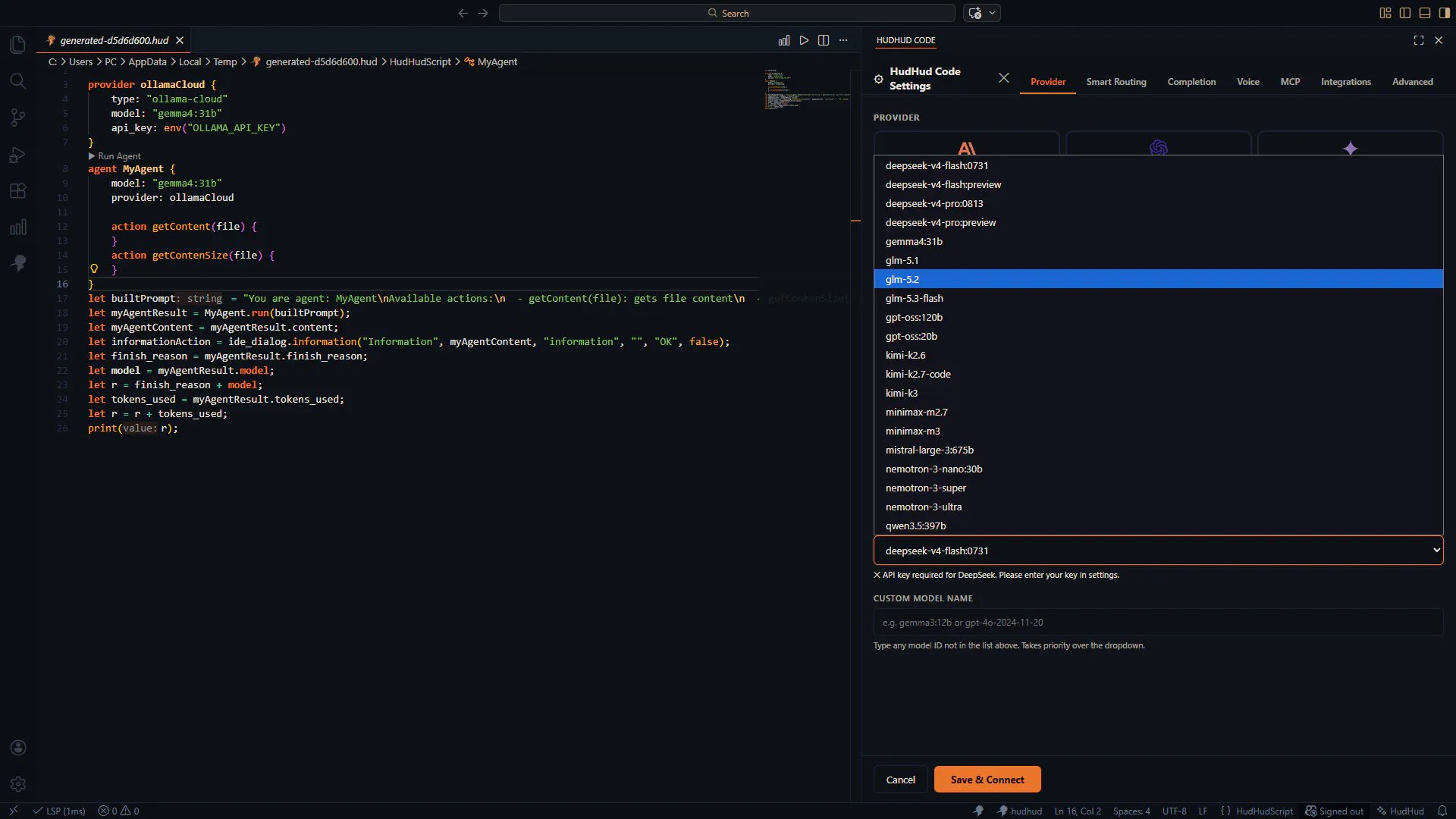The width and height of the screenshot is (1456, 819).
Task: Toggle the primary side bar layout icon
Action: [x=1405, y=13]
